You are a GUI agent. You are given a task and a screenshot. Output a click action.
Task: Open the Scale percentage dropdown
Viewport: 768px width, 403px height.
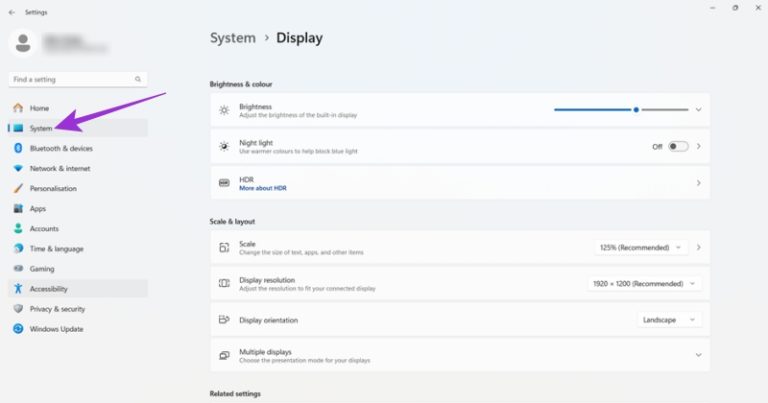(644, 247)
